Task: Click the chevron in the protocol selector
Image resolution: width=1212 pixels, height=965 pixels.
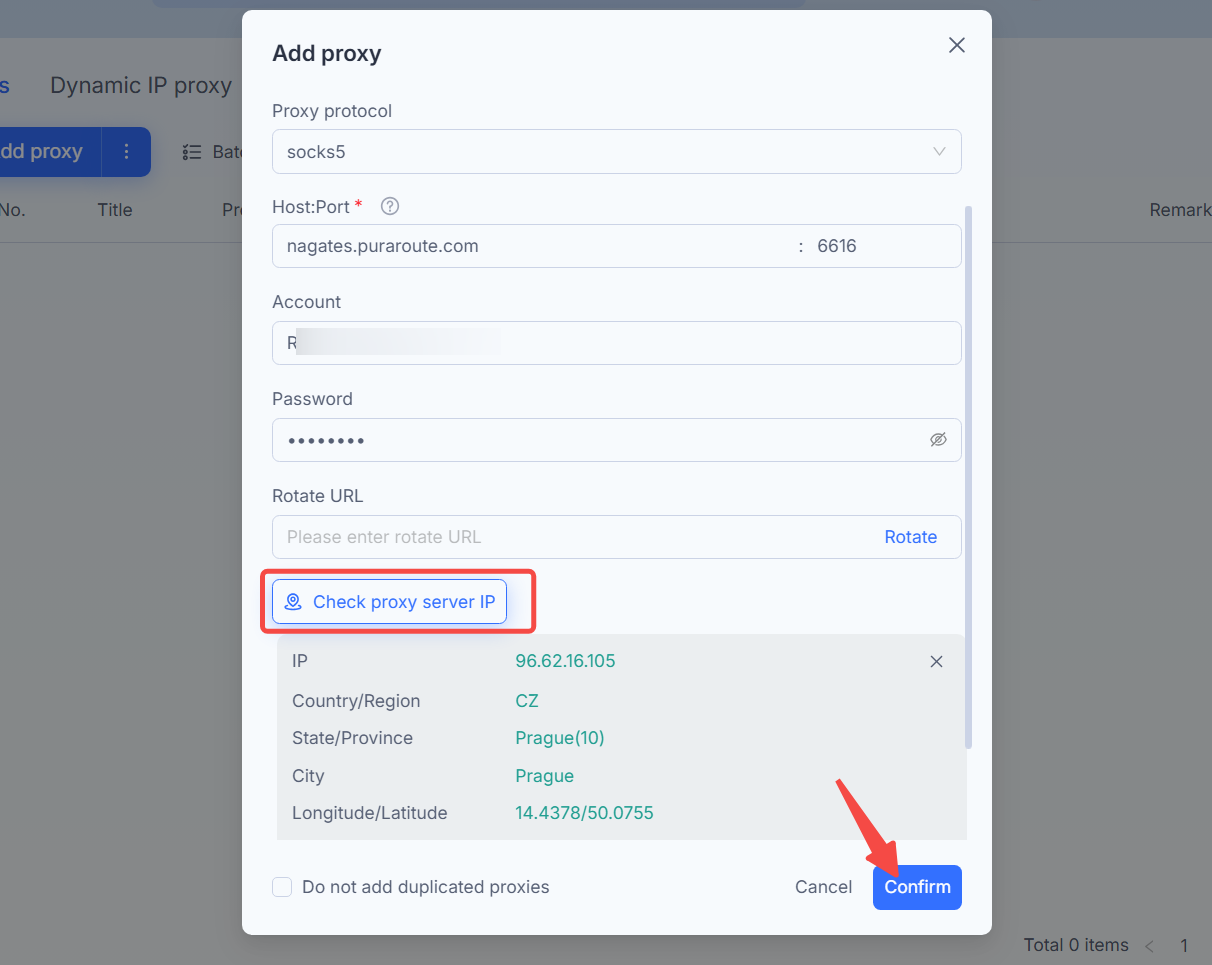Action: [939, 152]
